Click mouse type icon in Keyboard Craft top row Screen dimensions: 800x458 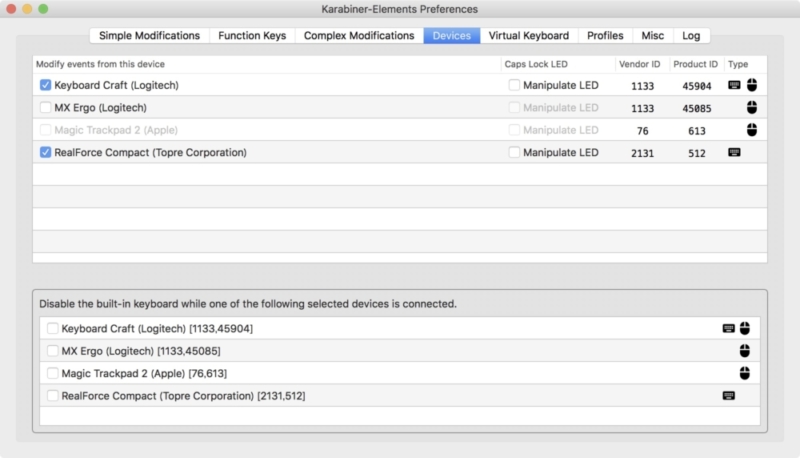point(752,85)
